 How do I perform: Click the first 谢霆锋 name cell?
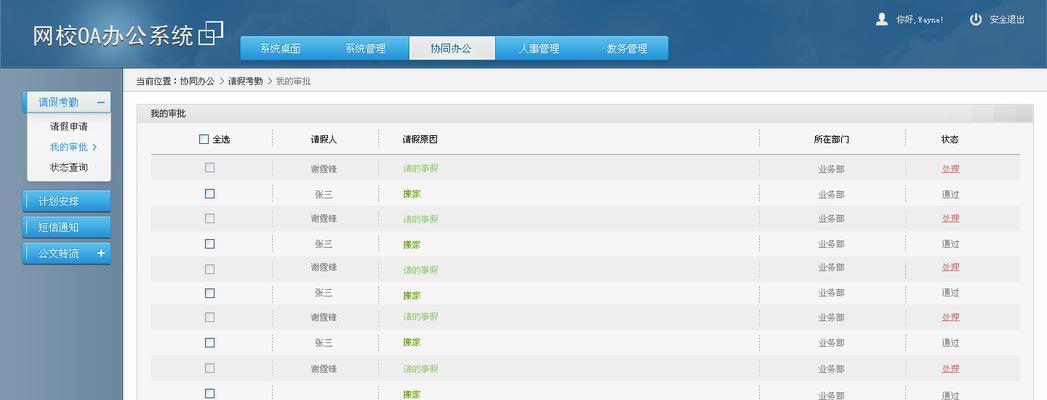coord(324,169)
